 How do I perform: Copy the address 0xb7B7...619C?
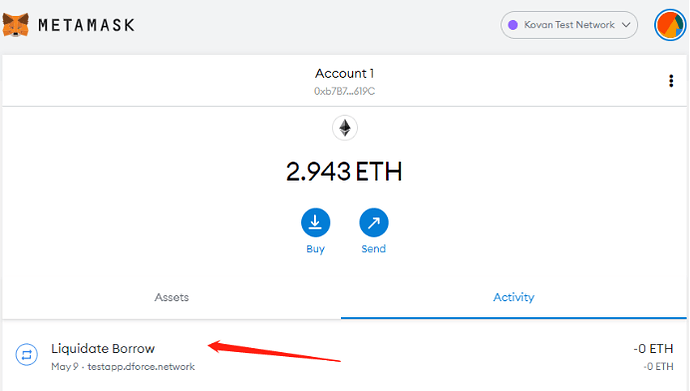click(345, 91)
